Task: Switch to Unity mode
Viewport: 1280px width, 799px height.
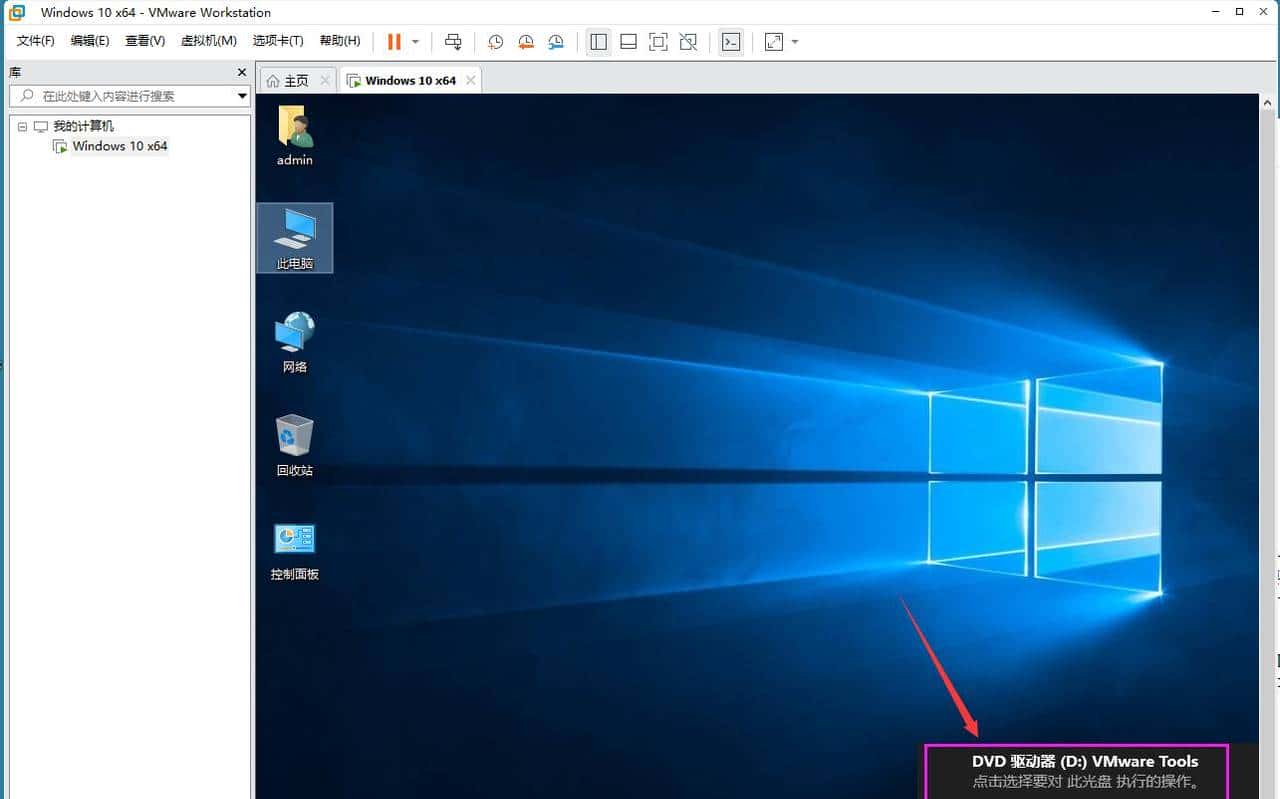Action: pos(688,41)
